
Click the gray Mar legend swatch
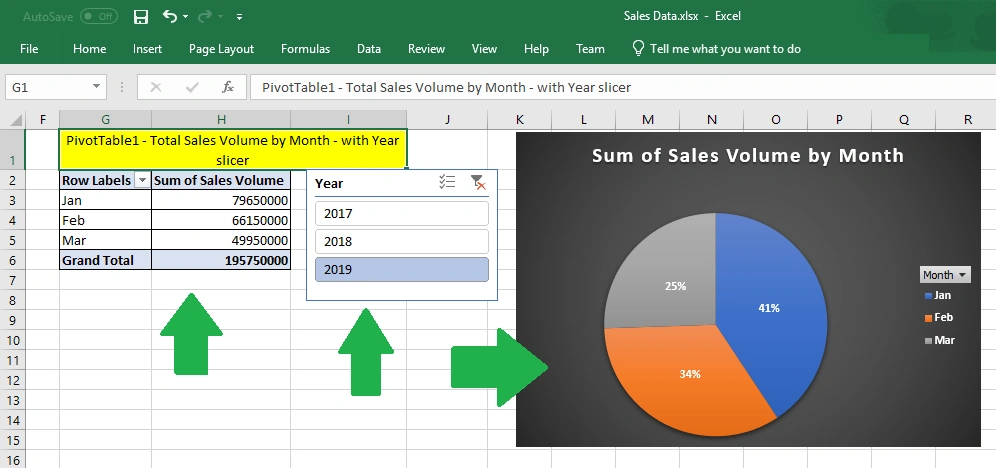tap(929, 341)
